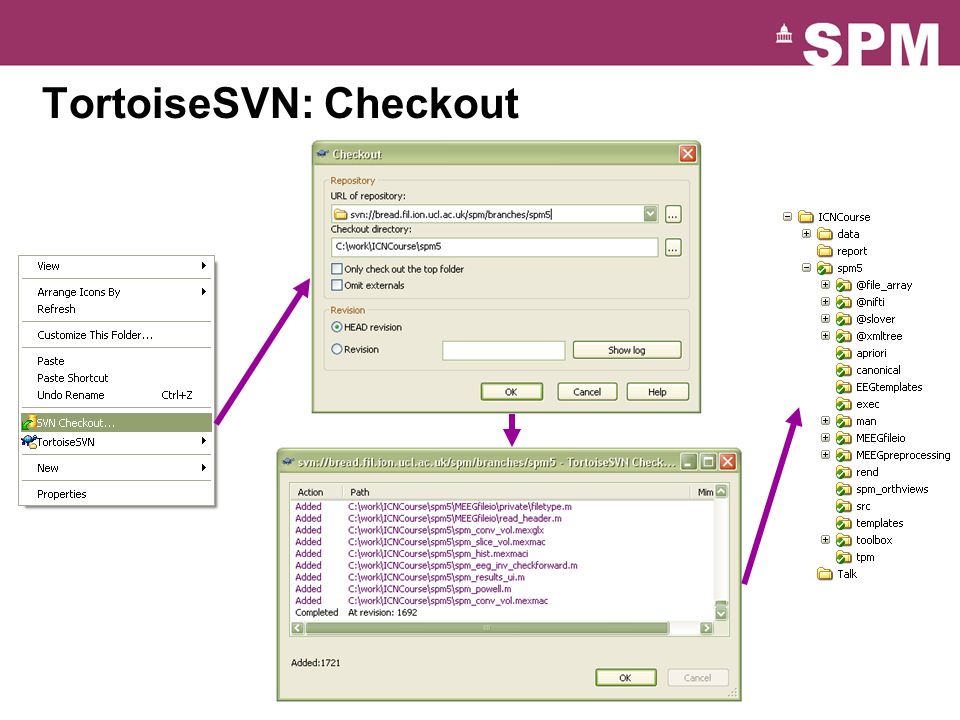Click horizontal scrollbar left arrow

coord(298,628)
